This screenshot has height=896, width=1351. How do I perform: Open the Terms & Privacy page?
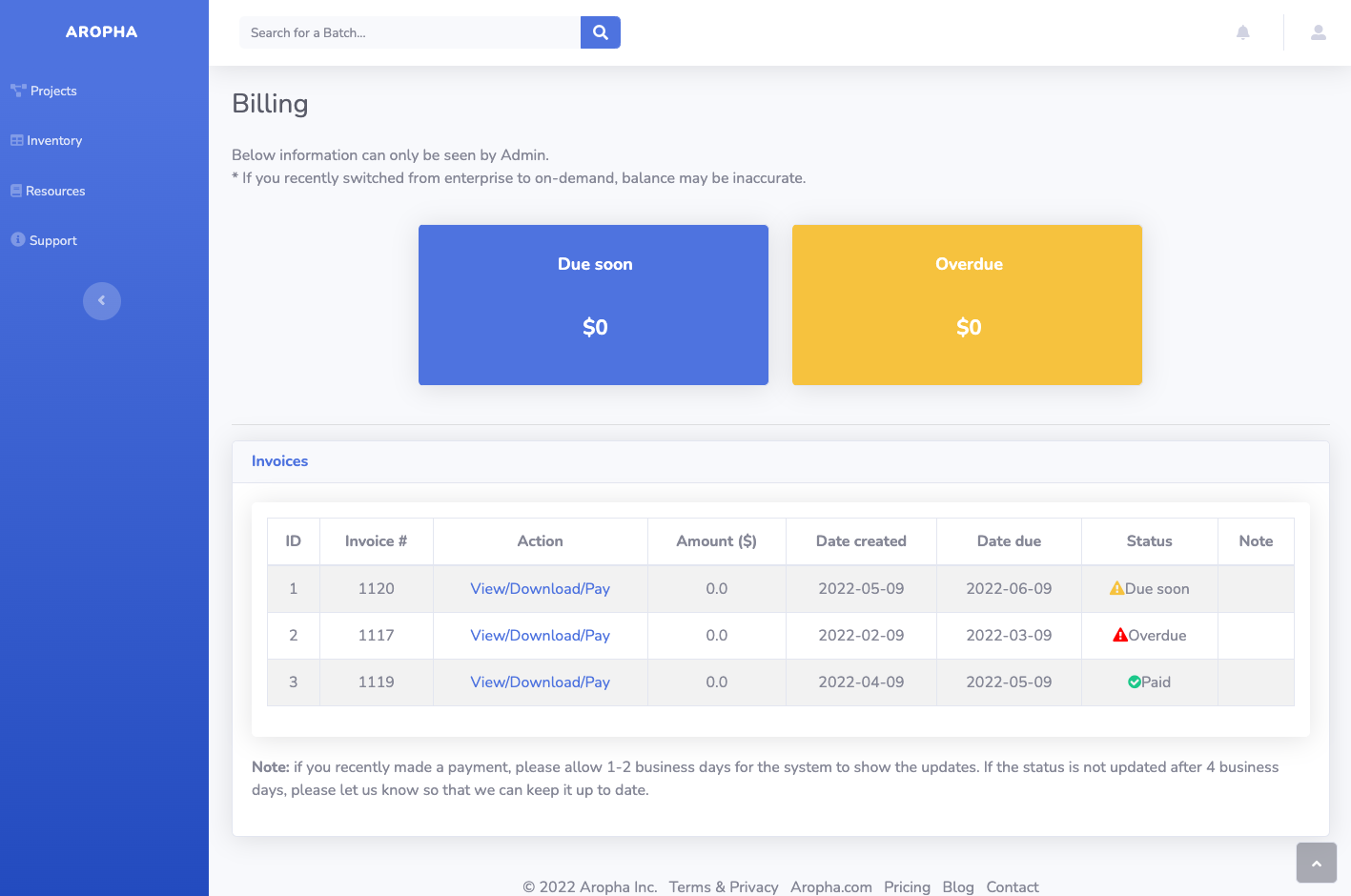click(x=723, y=886)
